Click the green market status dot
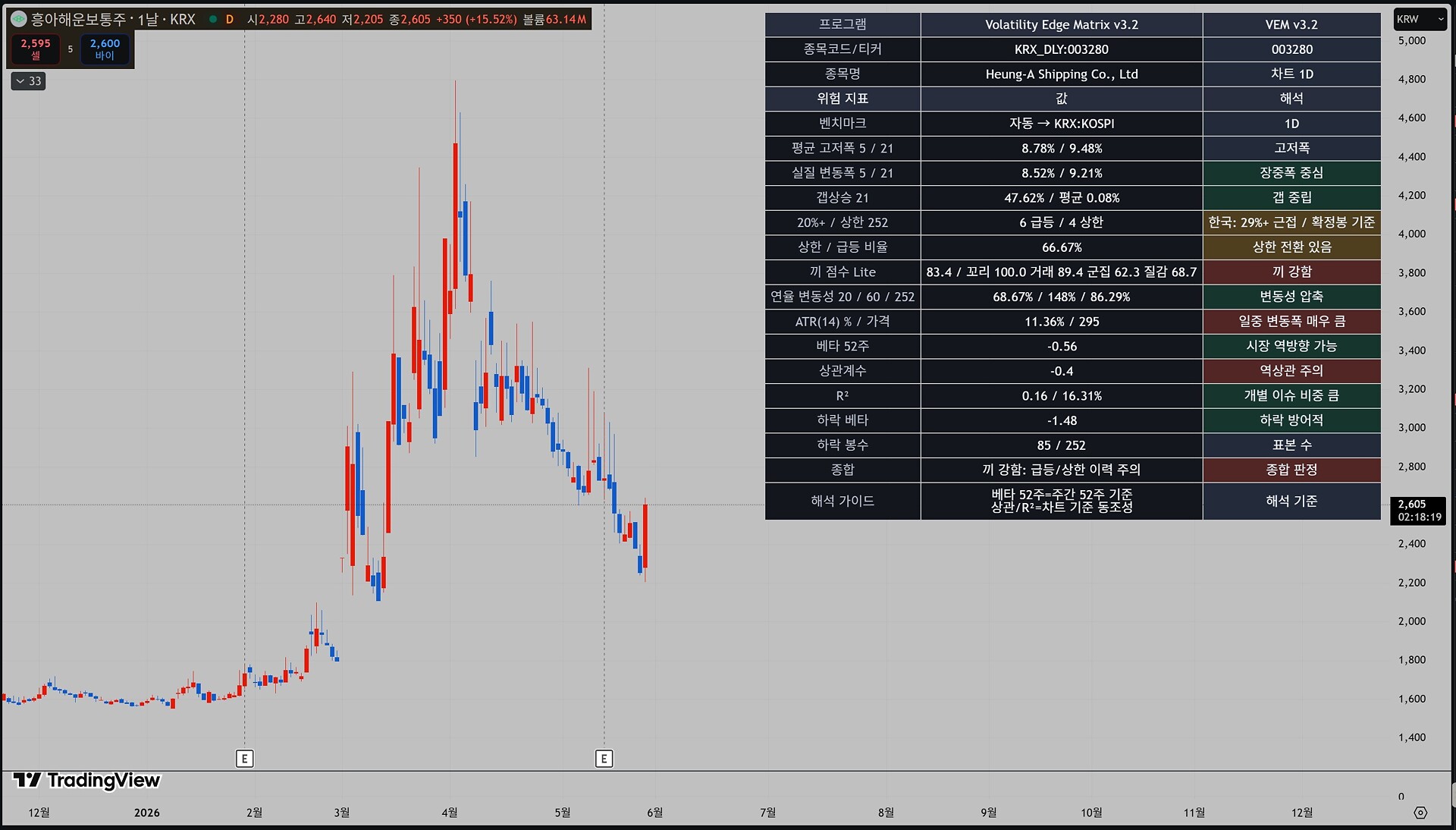The height and width of the screenshot is (830, 1456). [x=213, y=19]
